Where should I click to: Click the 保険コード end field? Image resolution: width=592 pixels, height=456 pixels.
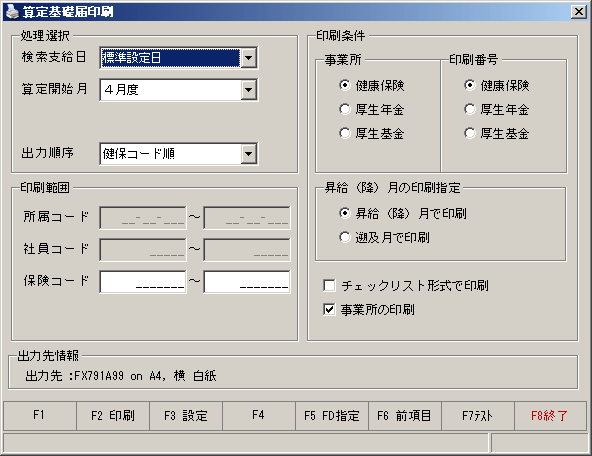coord(247,282)
